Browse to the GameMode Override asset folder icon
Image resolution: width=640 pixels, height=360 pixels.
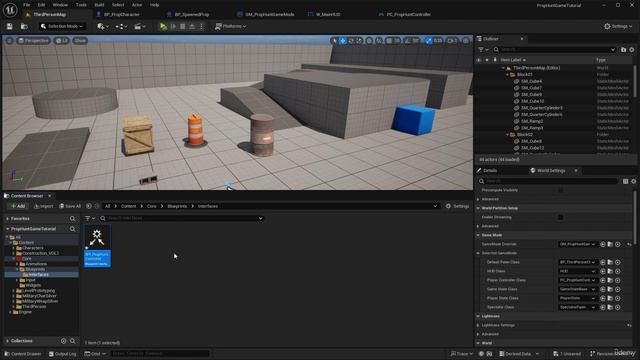(610, 244)
